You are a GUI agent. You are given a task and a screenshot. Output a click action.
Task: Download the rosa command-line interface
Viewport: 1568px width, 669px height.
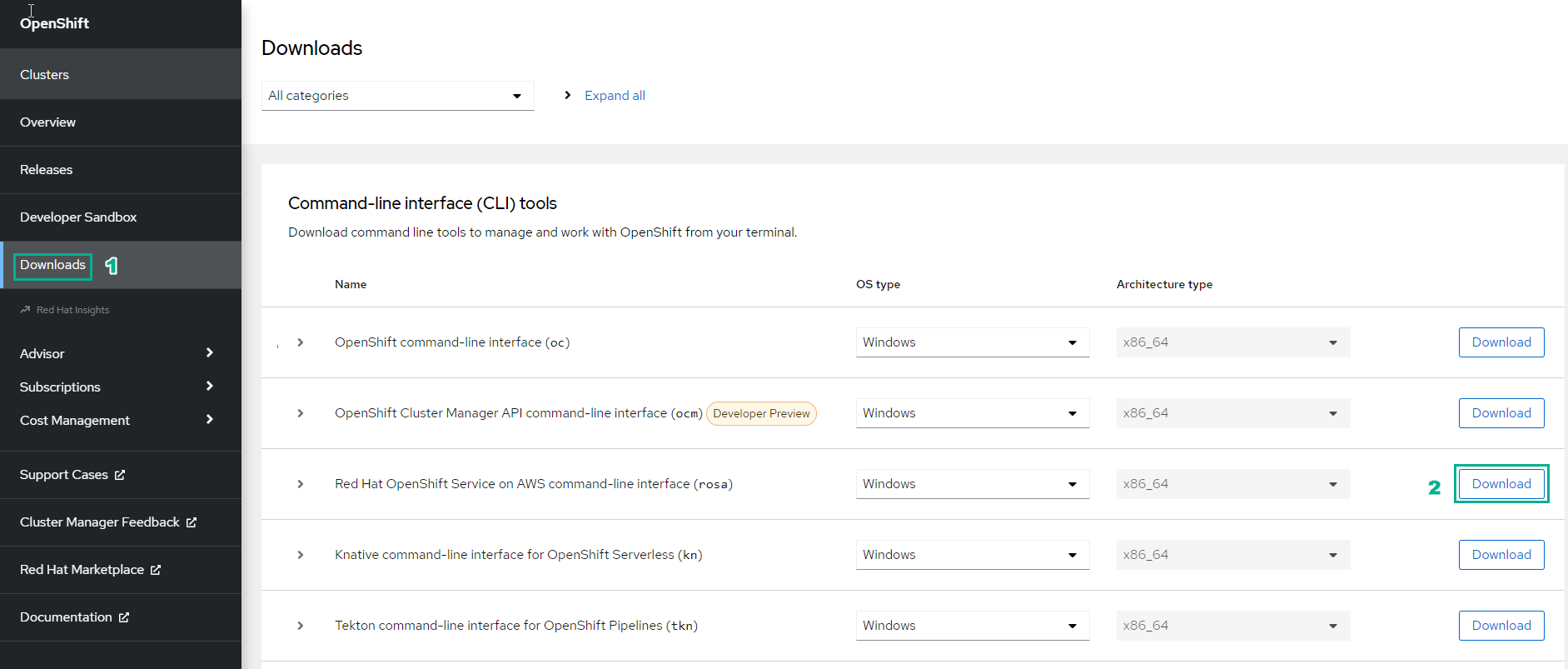click(1501, 484)
